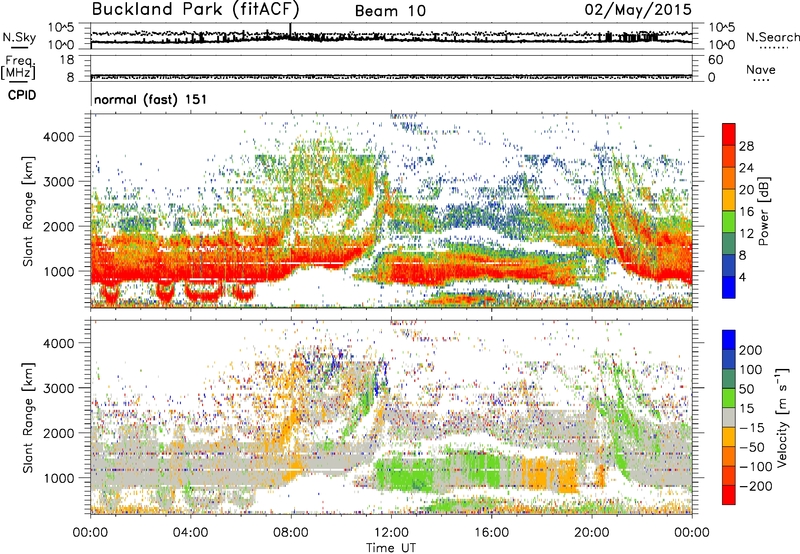Click the date '02/May/2015'
The image size is (800, 554).
(638, 9)
